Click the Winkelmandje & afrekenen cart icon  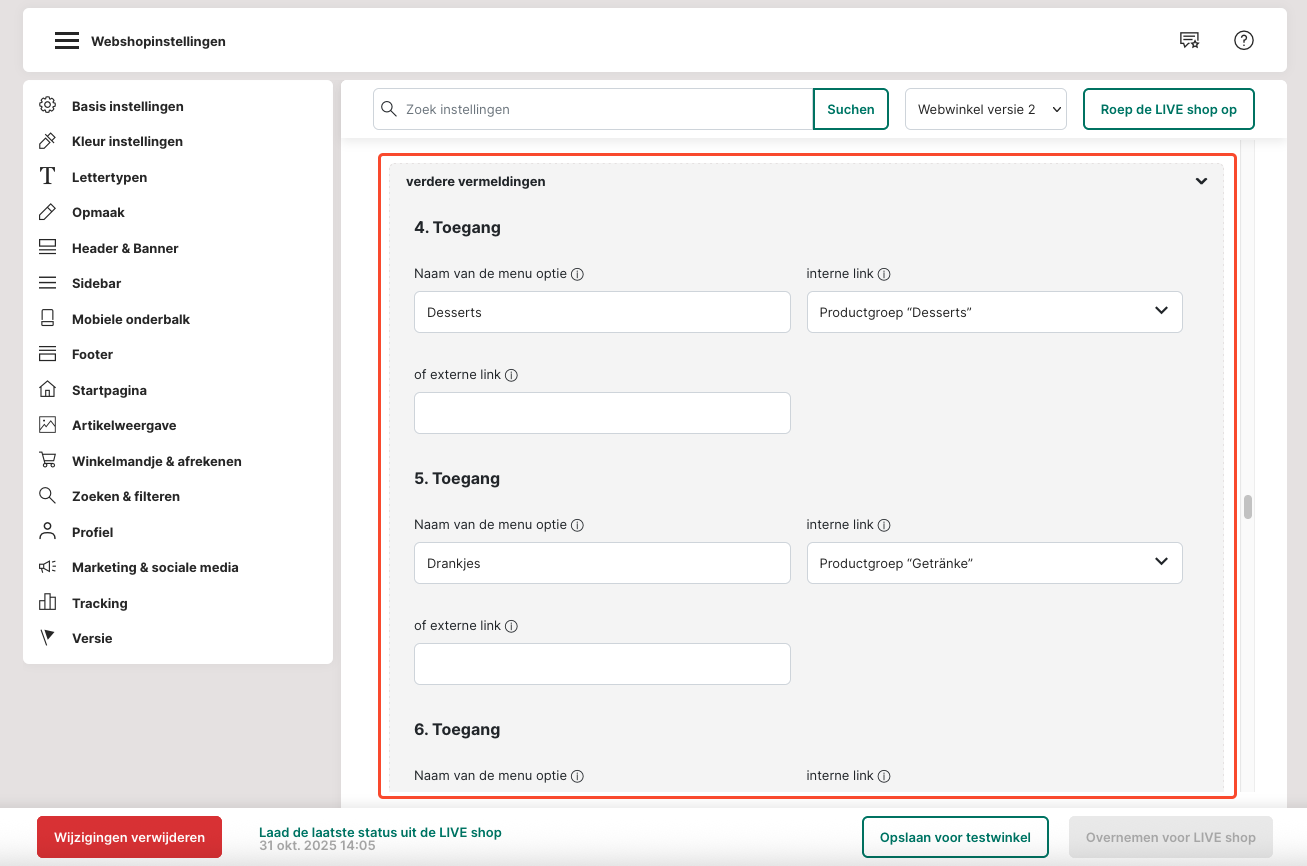(47, 461)
